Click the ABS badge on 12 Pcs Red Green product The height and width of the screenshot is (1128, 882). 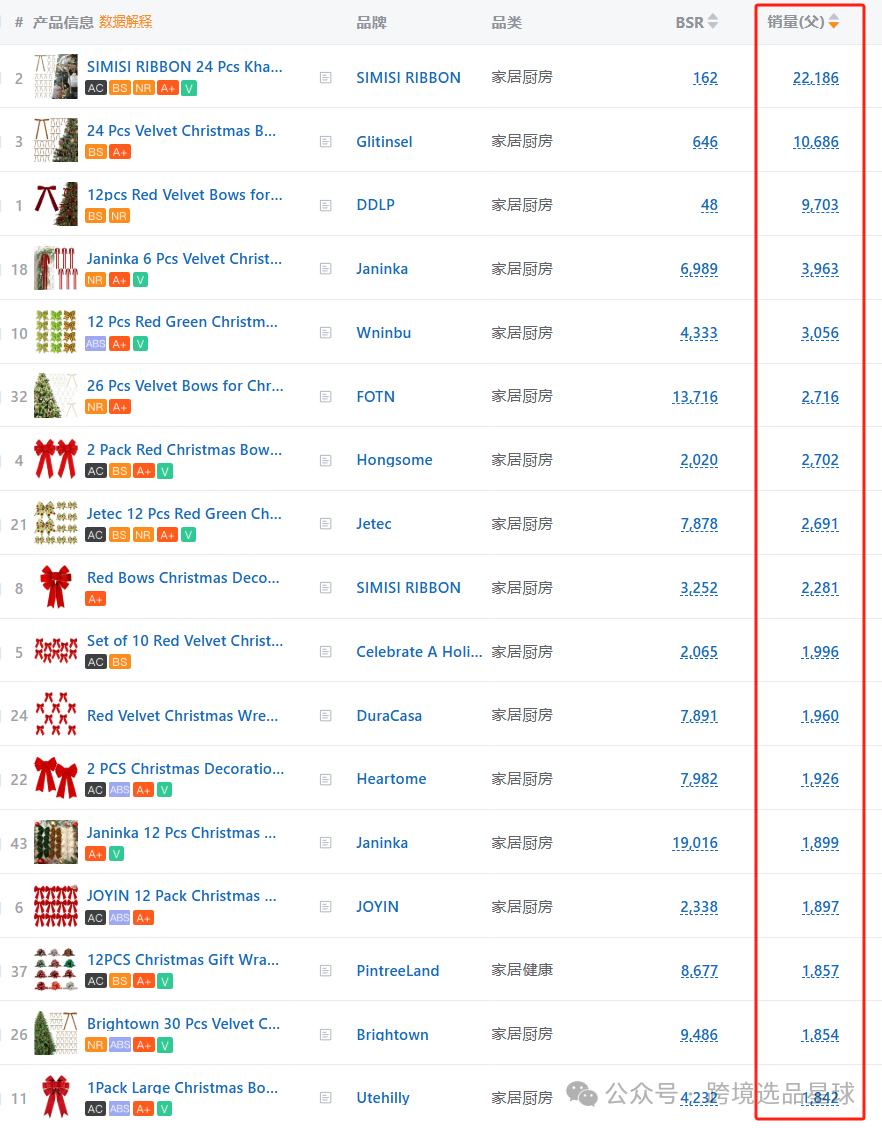[96, 344]
